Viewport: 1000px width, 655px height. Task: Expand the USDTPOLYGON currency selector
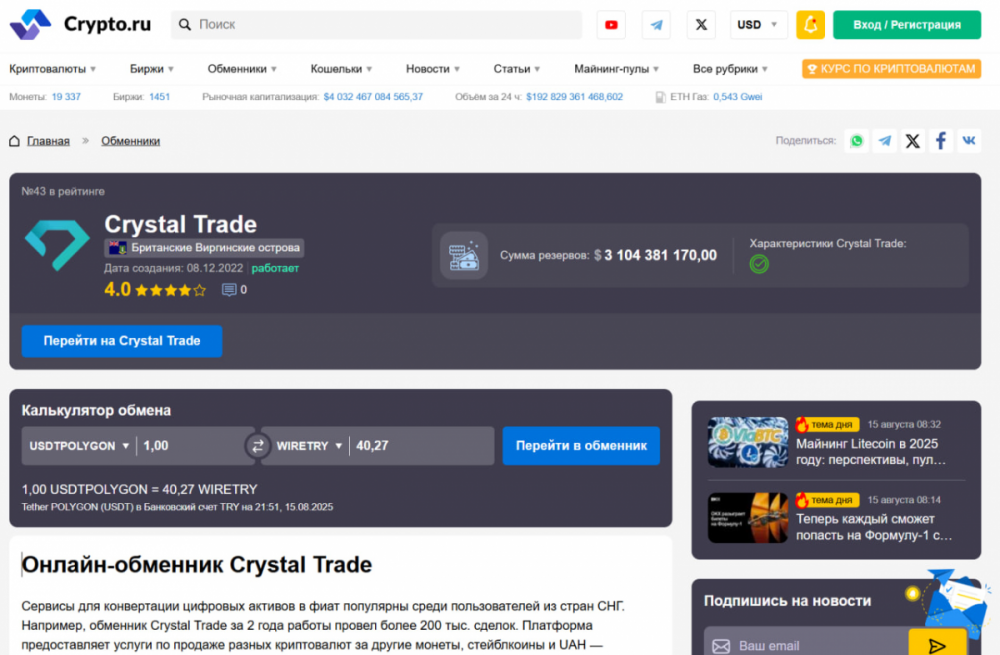tap(80, 446)
